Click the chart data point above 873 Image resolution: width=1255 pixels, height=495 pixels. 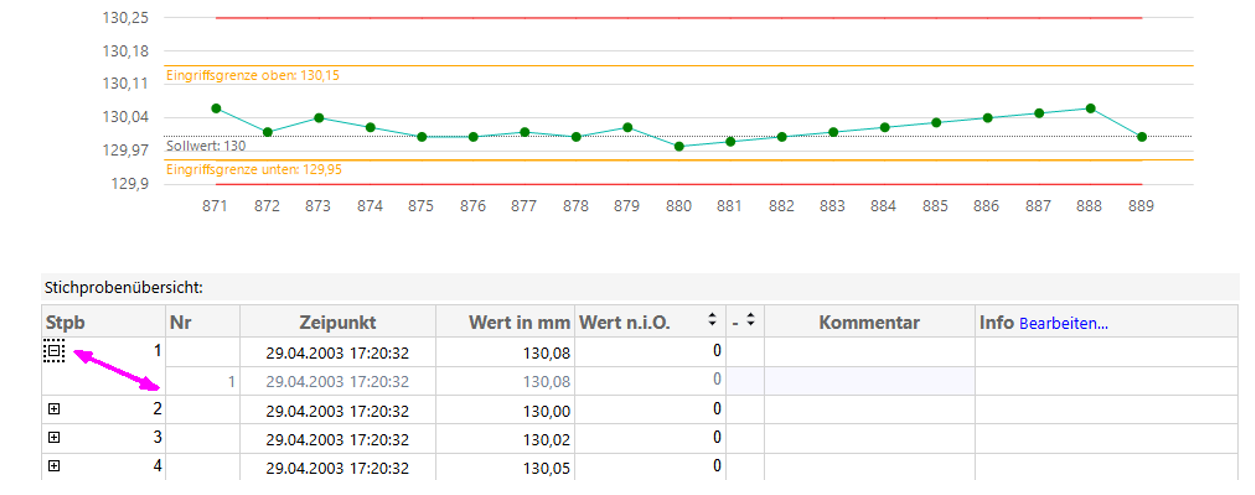[319, 118]
